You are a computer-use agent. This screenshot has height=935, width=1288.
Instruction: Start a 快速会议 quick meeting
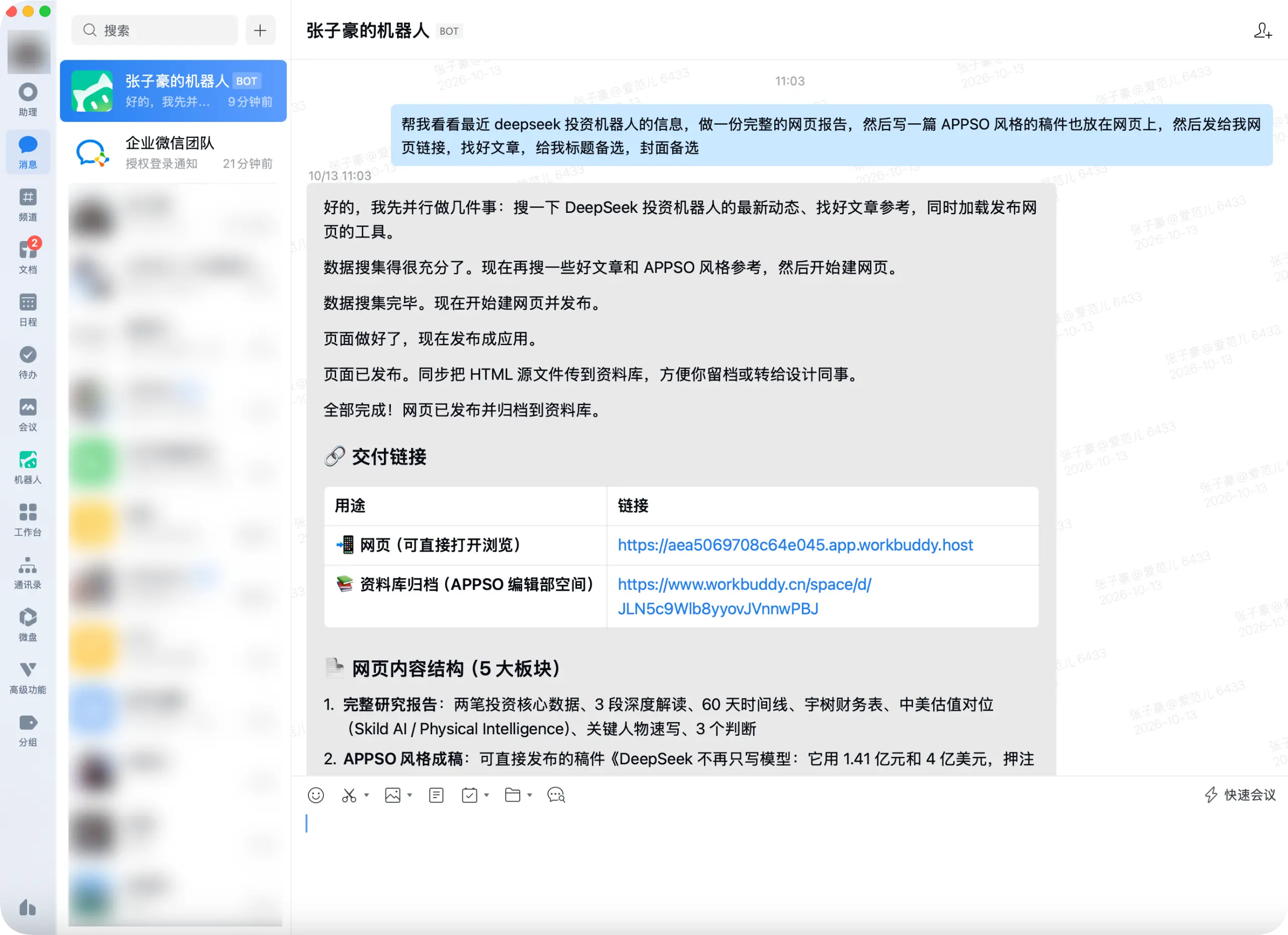click(x=1240, y=795)
